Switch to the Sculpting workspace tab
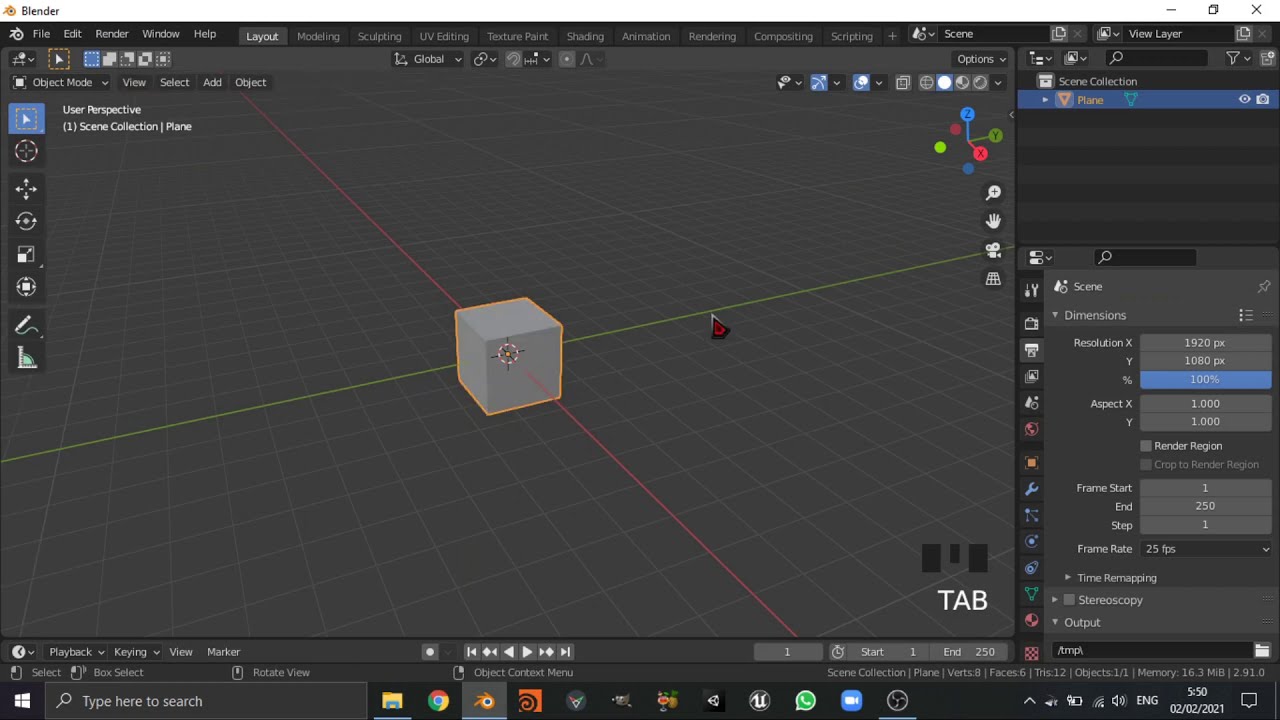The image size is (1280, 720). (379, 36)
